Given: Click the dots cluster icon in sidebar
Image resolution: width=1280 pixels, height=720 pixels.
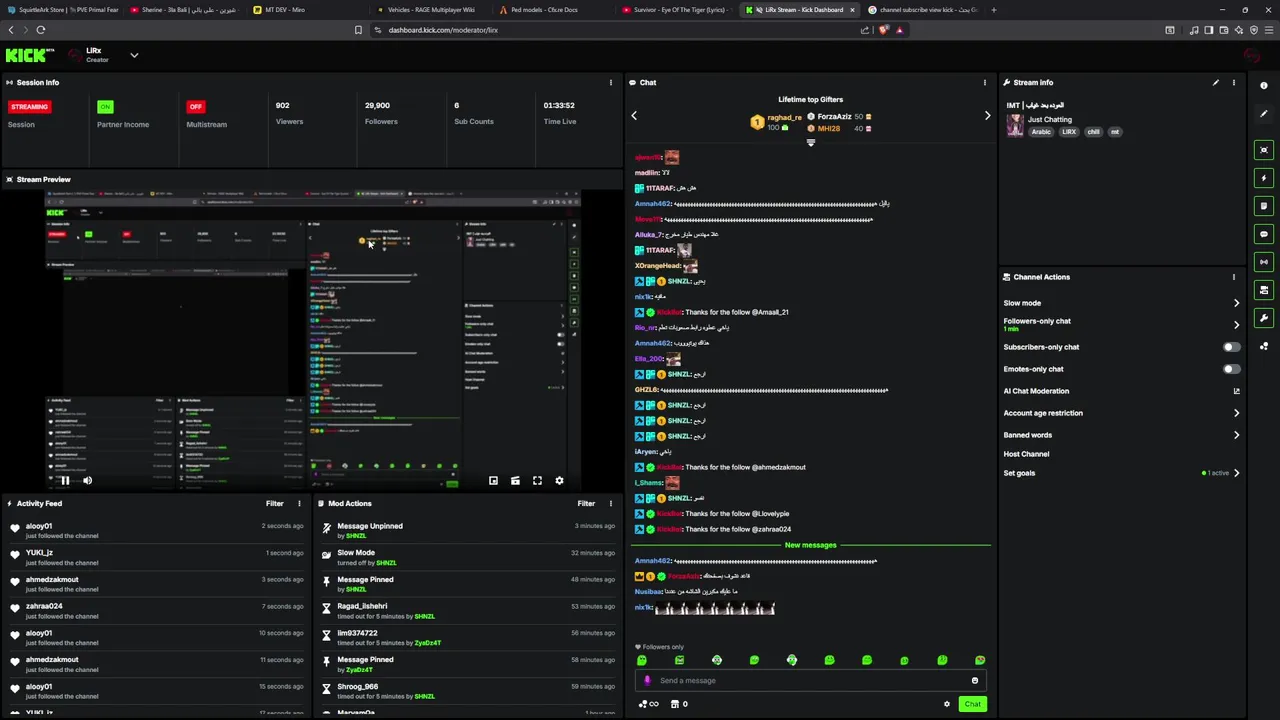Looking at the screenshot, I should click(x=1264, y=346).
